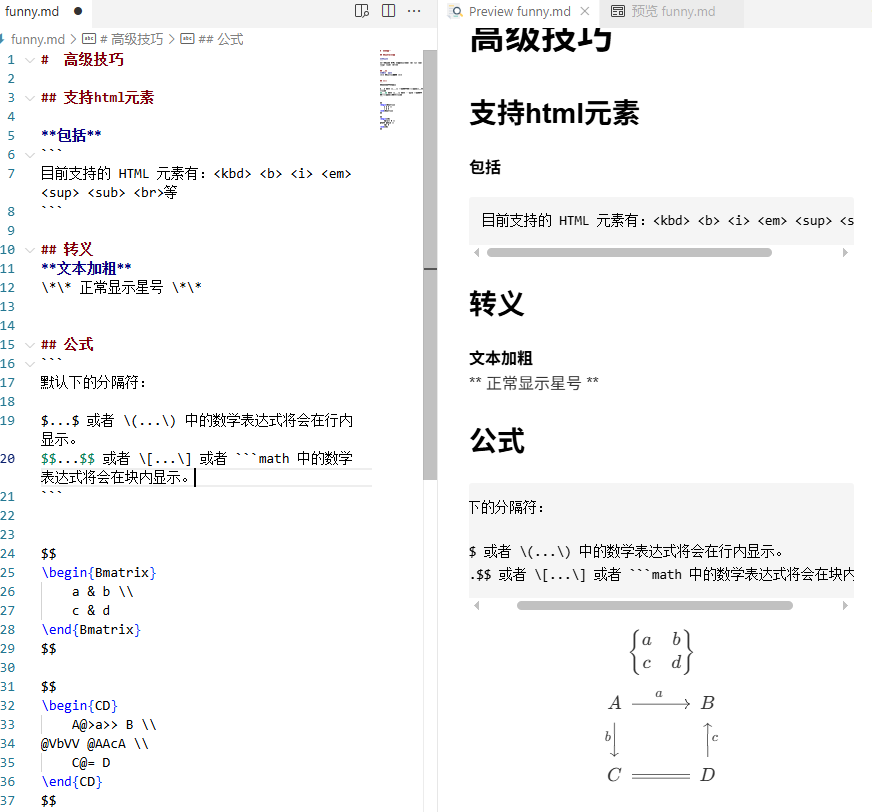Viewport: 872px width, 812px height.
Task: Click the \begin{Bmatrix} line in editor
Action: [98, 573]
